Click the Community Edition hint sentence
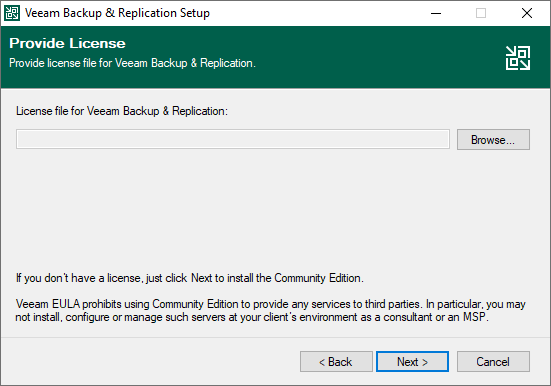 point(190,278)
